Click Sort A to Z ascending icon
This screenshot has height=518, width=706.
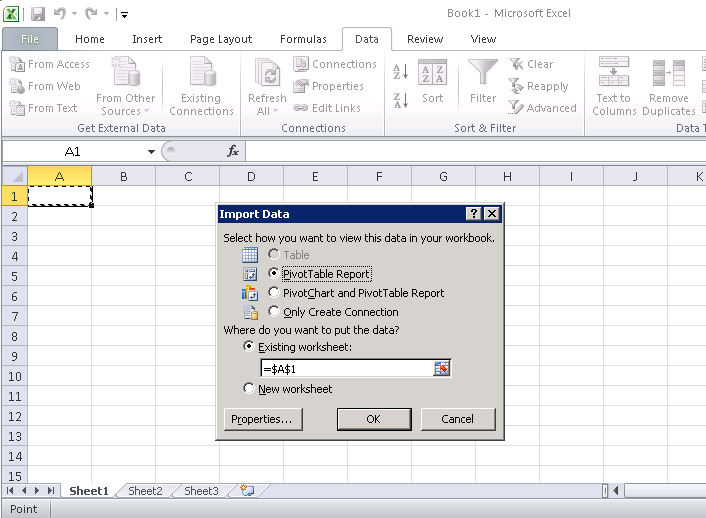[400, 73]
